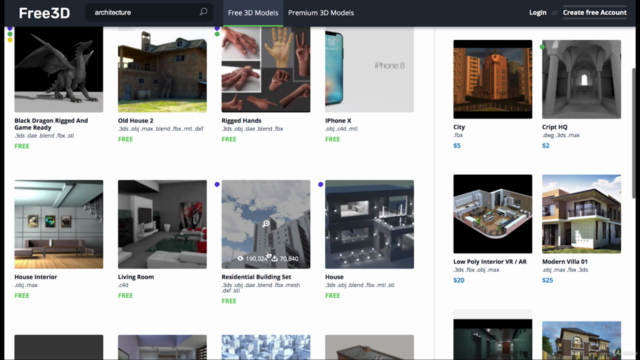
Task: Click the Low Poly Interior VR / AR title
Action: click(x=490, y=262)
